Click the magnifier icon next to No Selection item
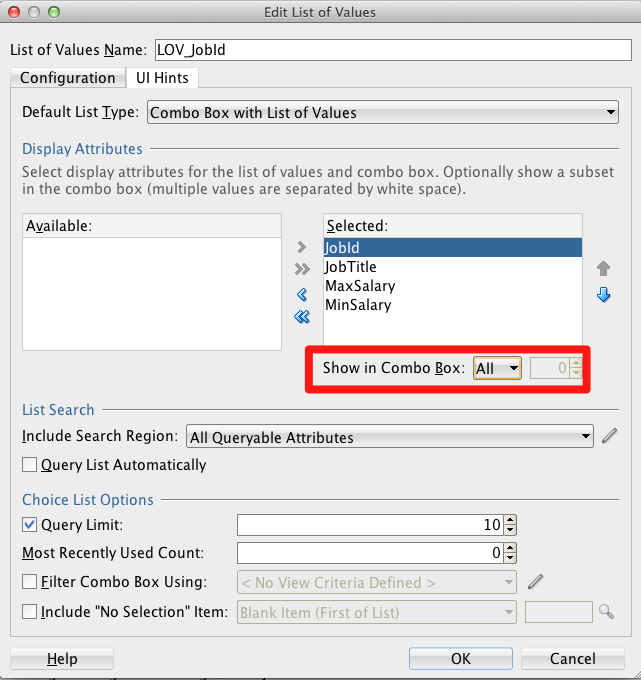This screenshot has width=641, height=680. (606, 612)
